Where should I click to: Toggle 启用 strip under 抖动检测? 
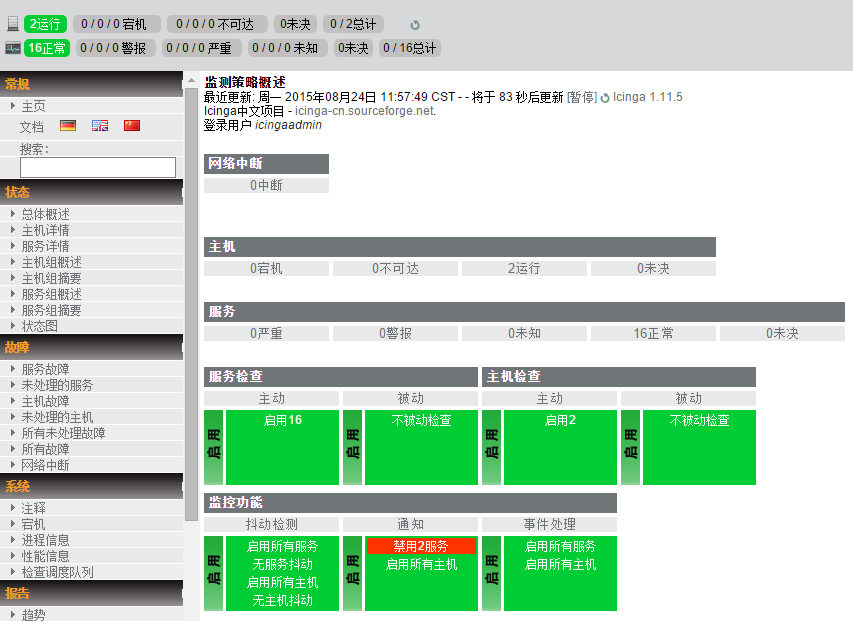214,573
